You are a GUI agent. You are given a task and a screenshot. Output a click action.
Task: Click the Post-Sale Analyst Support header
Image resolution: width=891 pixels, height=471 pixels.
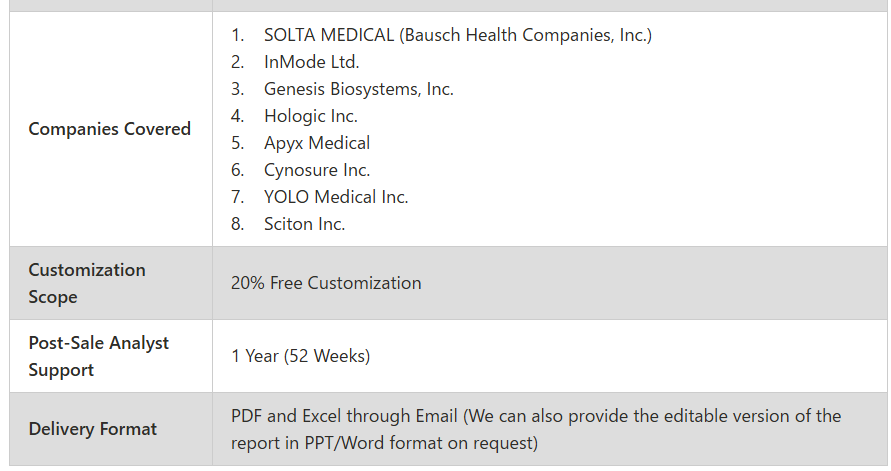point(99,356)
